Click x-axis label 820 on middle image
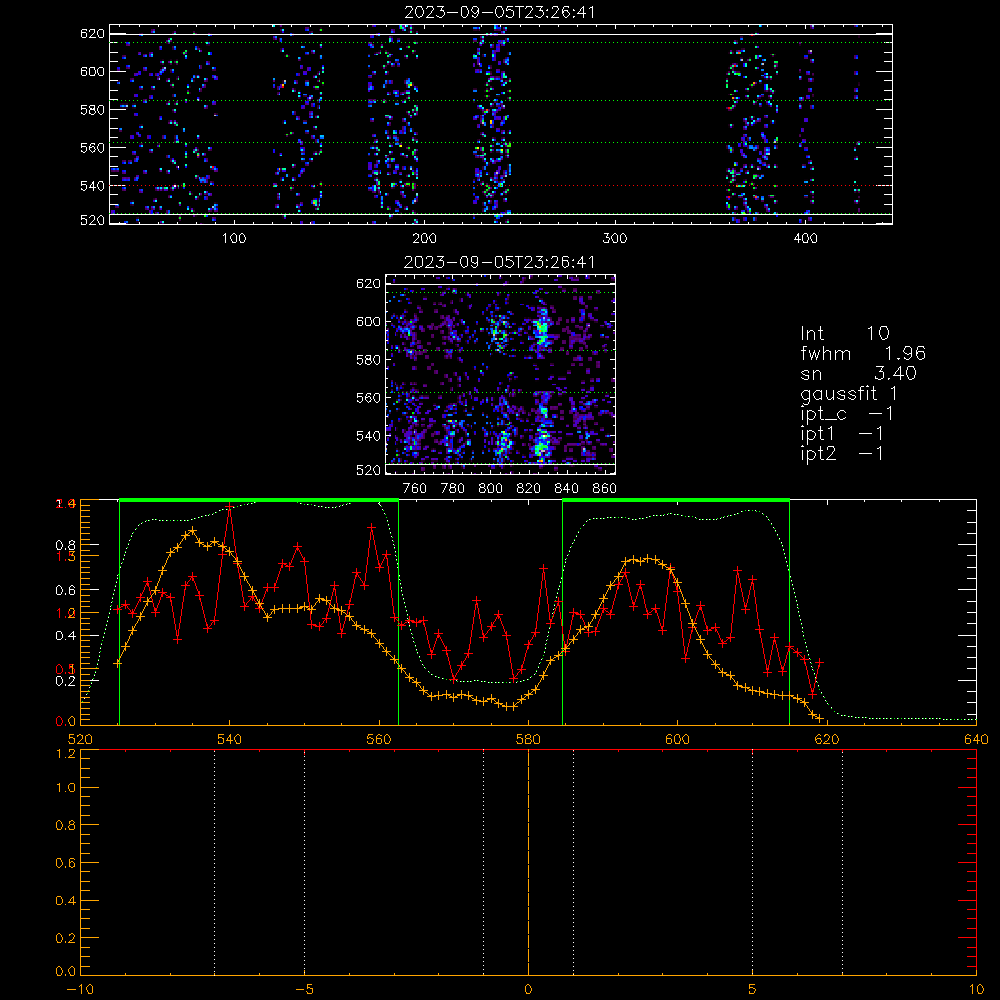This screenshot has height=1000, width=1000. click(529, 489)
